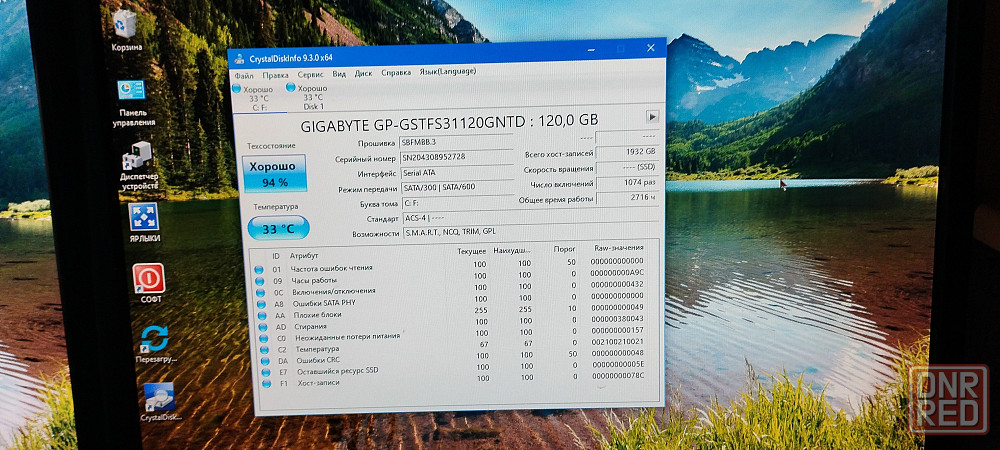Click the next disk arrow button
The height and width of the screenshot is (450, 1000).
(652, 117)
